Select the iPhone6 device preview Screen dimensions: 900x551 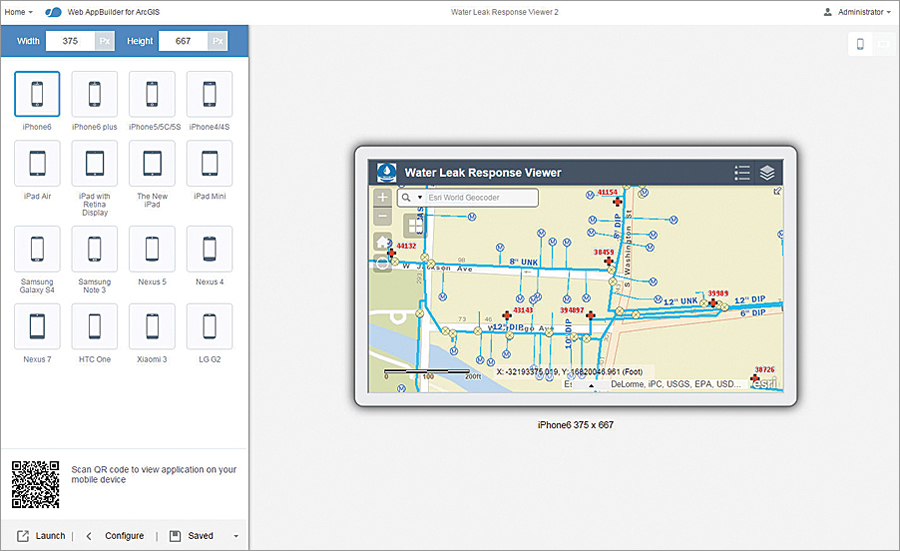coord(37,94)
